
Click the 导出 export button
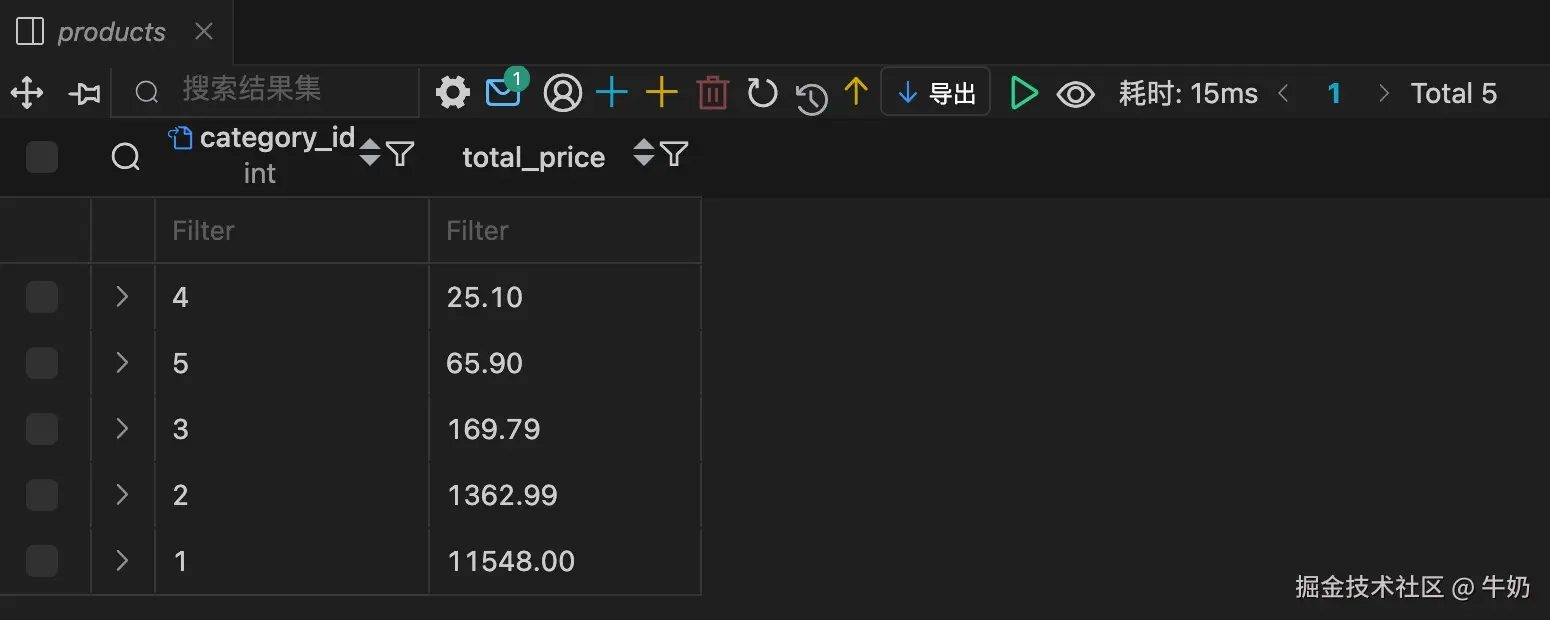[x=936, y=93]
